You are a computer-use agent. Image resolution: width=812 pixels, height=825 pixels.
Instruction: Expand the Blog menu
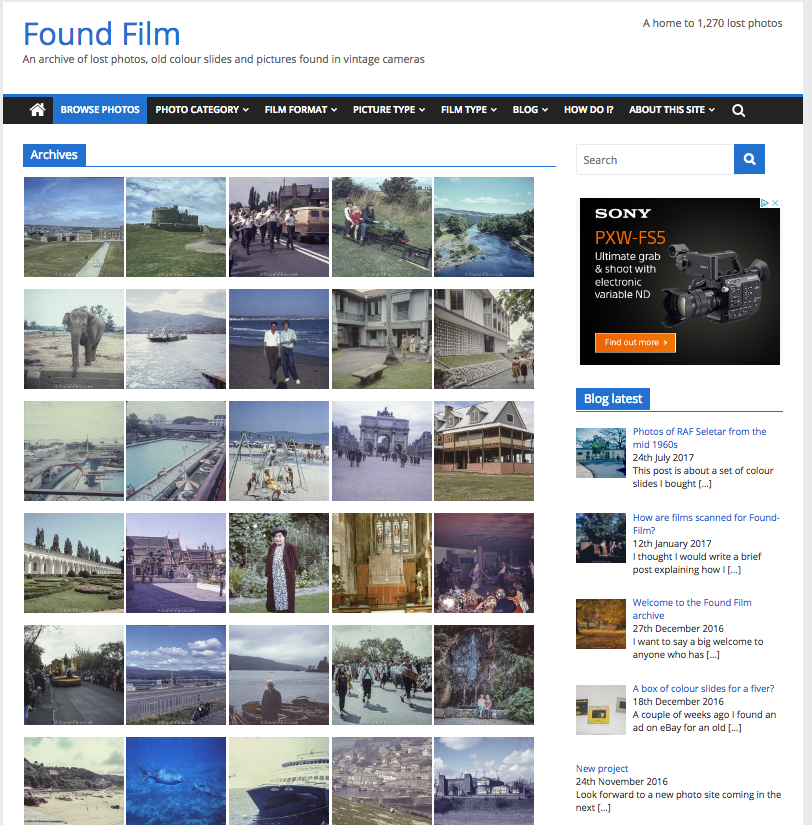click(x=530, y=110)
